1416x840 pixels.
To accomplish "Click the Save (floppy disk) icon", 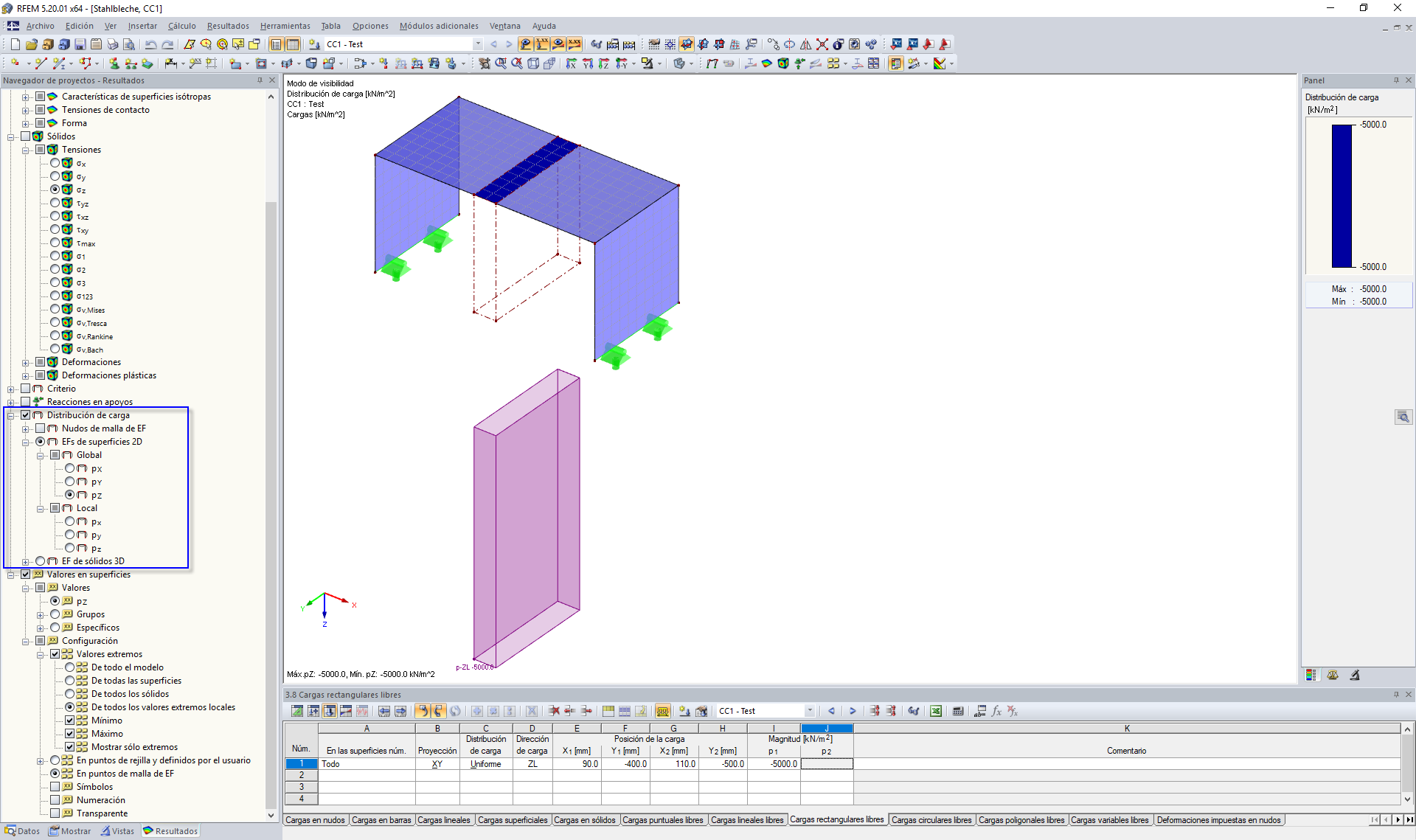I will (x=80, y=44).
